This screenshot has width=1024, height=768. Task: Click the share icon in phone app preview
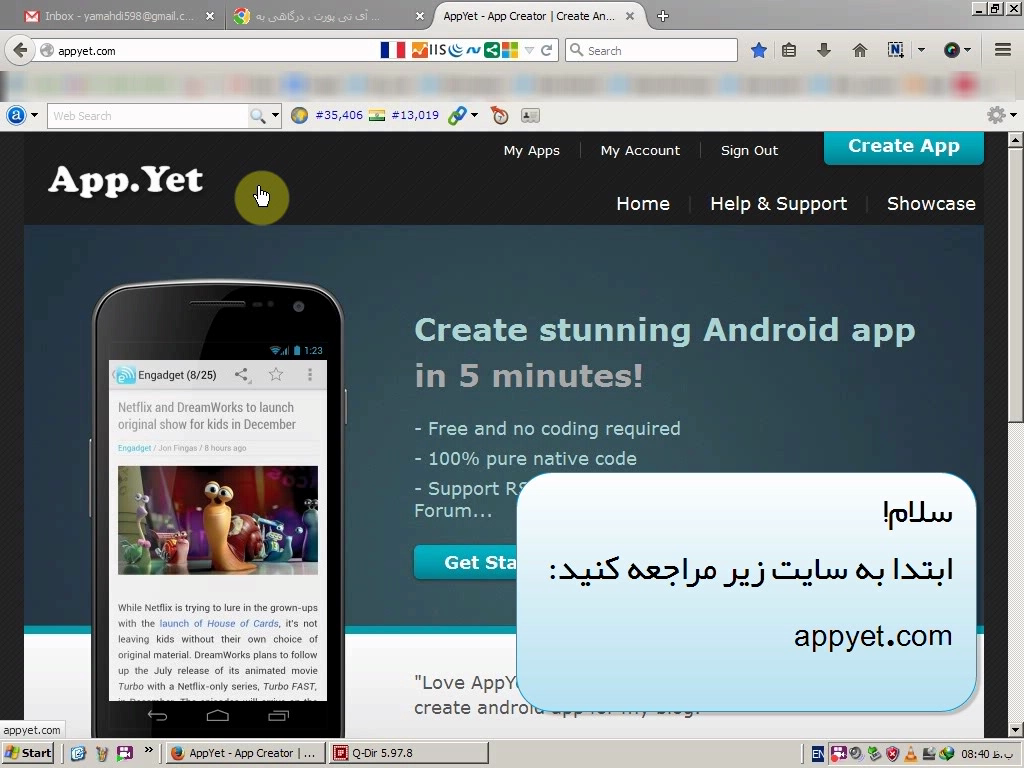point(242,374)
